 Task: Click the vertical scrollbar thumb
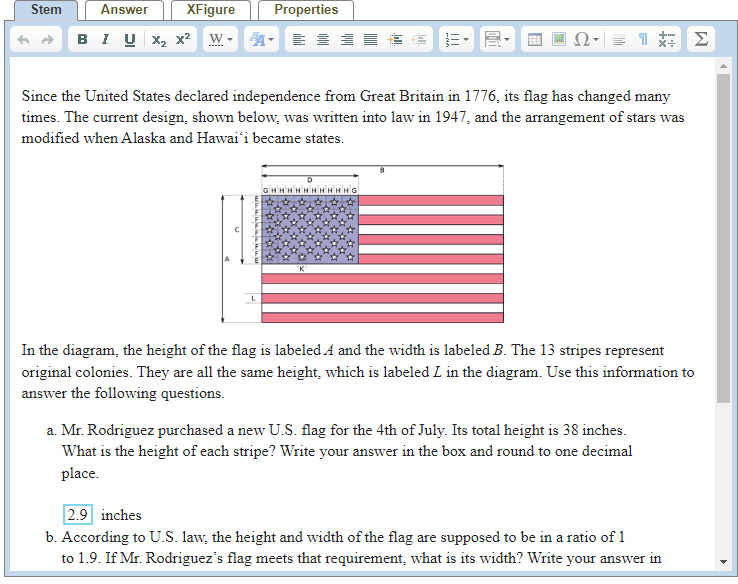coord(723,238)
